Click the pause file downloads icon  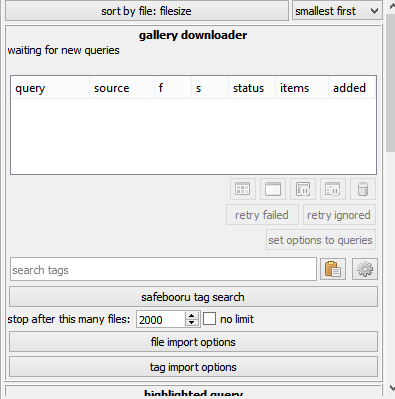(303, 189)
